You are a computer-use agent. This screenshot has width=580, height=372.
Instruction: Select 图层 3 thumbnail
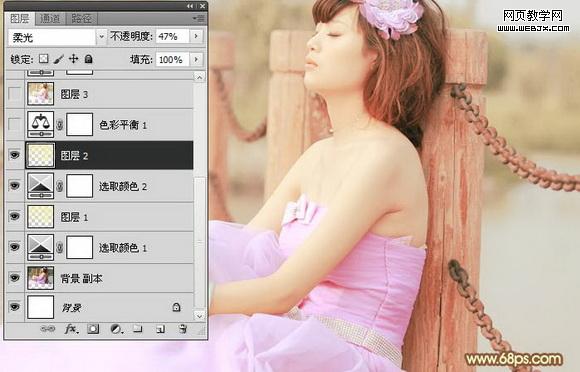tap(41, 94)
